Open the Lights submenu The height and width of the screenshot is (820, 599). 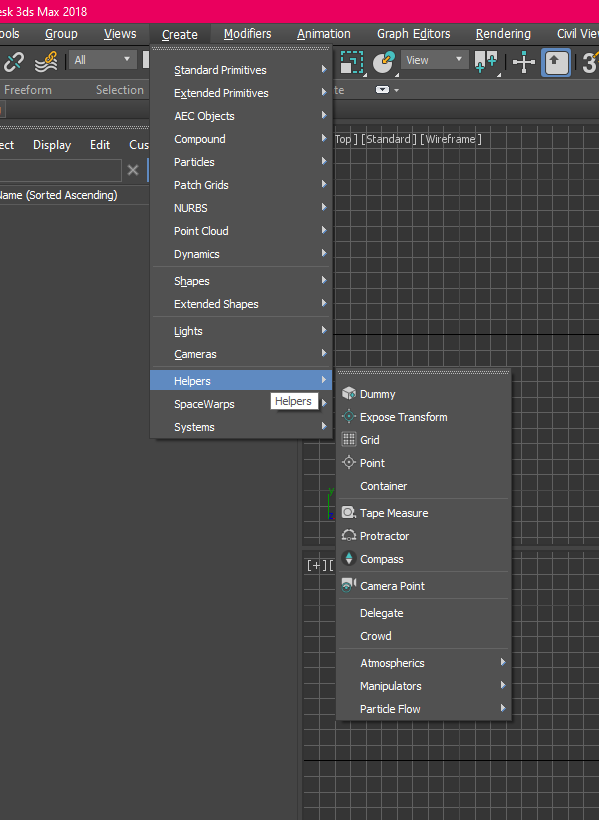point(241,331)
